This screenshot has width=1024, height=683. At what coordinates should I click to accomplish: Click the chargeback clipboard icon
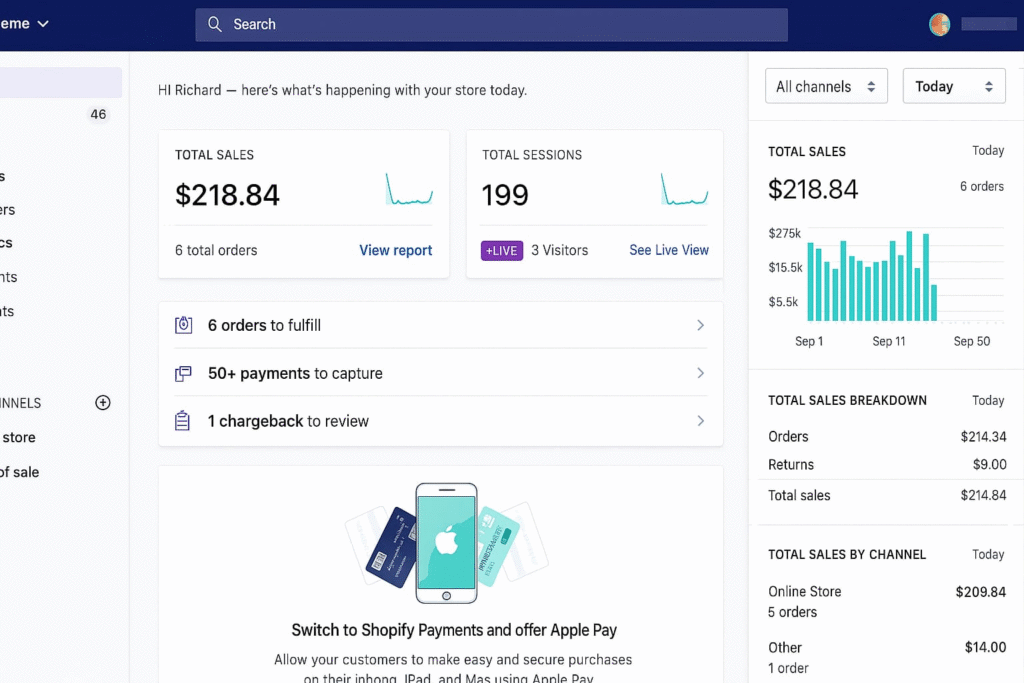pos(183,421)
